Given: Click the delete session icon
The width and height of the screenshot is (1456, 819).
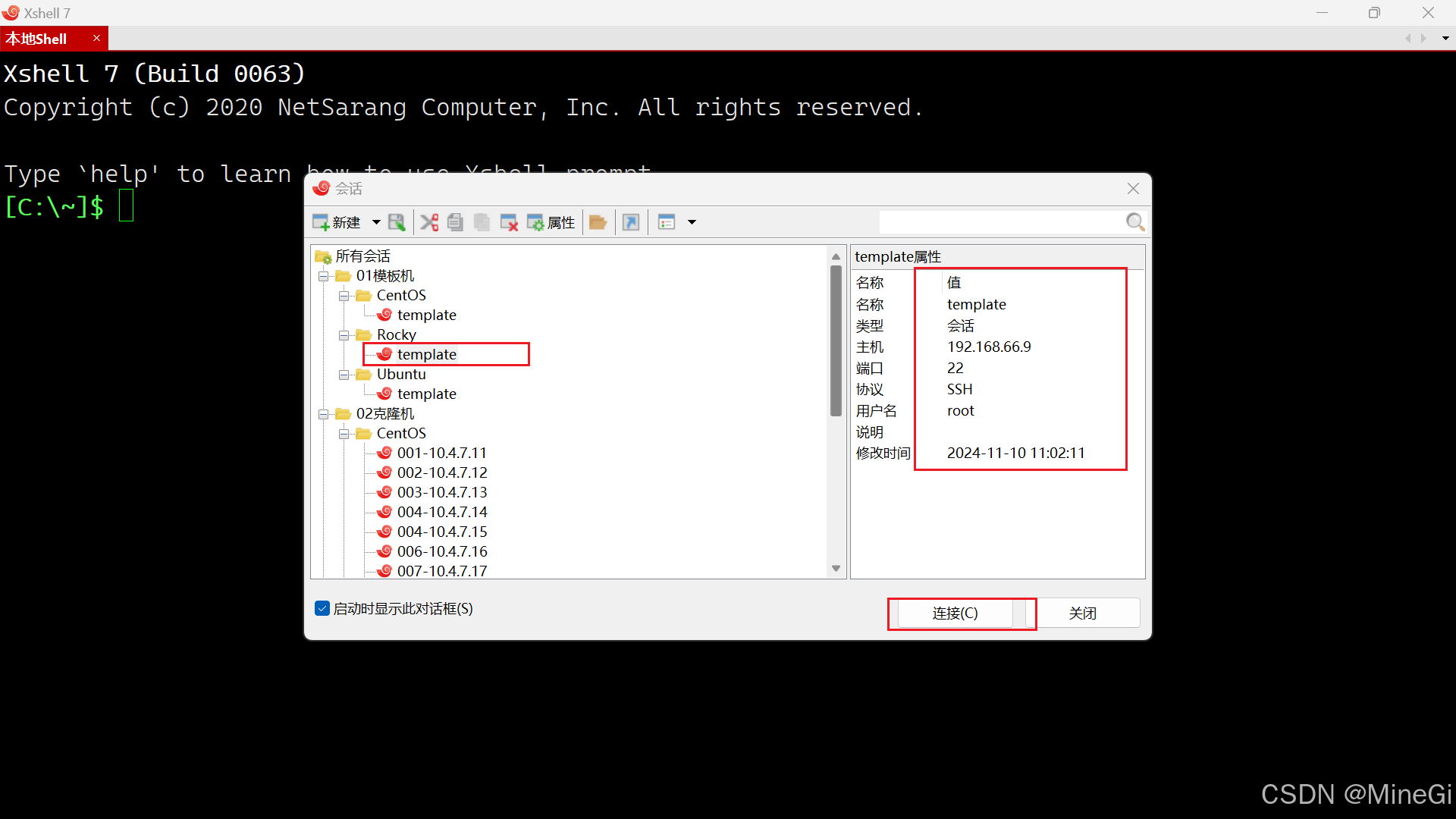Looking at the screenshot, I should coord(509,222).
